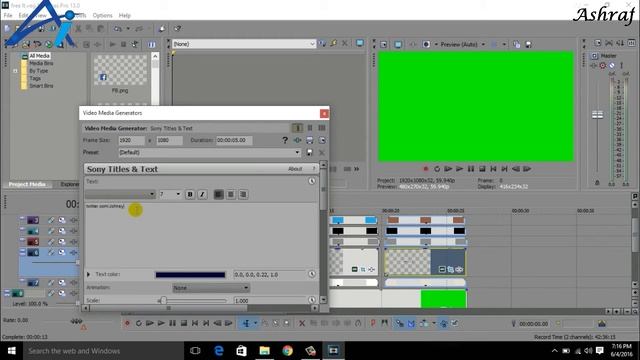Screen dimensions: 640x360
Task: Select the Normal Edit tool in bottom toolbar
Action: (x=247, y=323)
